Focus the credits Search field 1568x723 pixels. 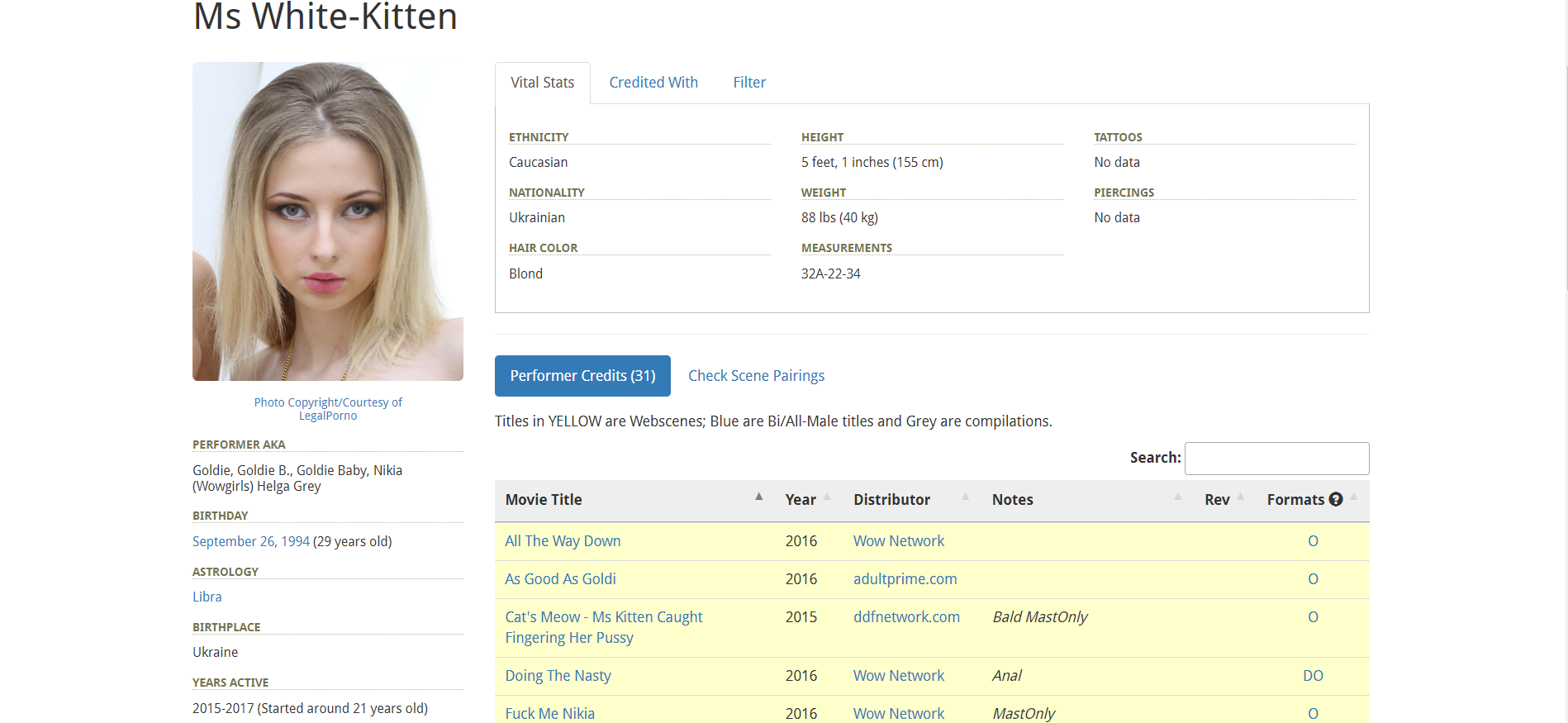click(1276, 458)
